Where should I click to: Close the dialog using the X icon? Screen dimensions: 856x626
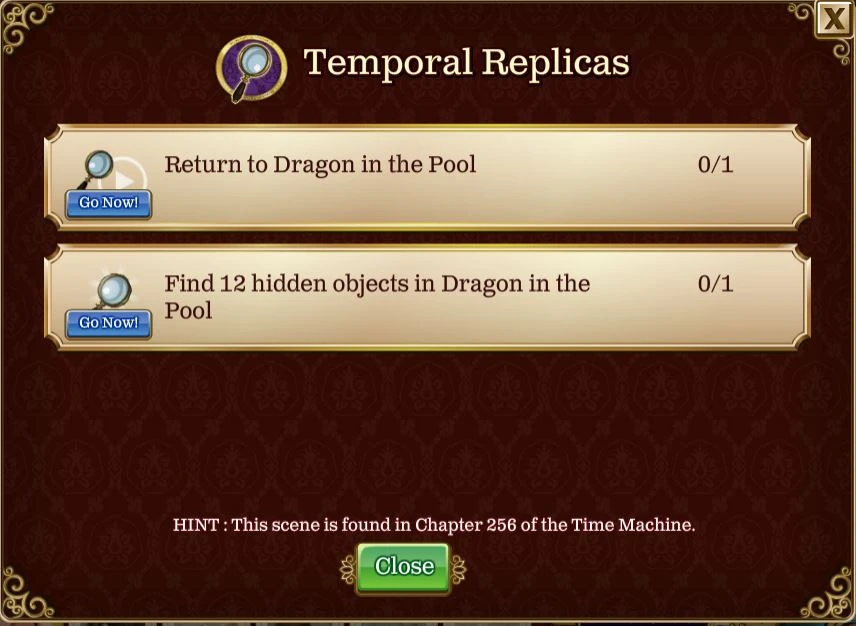pyautogui.click(x=834, y=19)
